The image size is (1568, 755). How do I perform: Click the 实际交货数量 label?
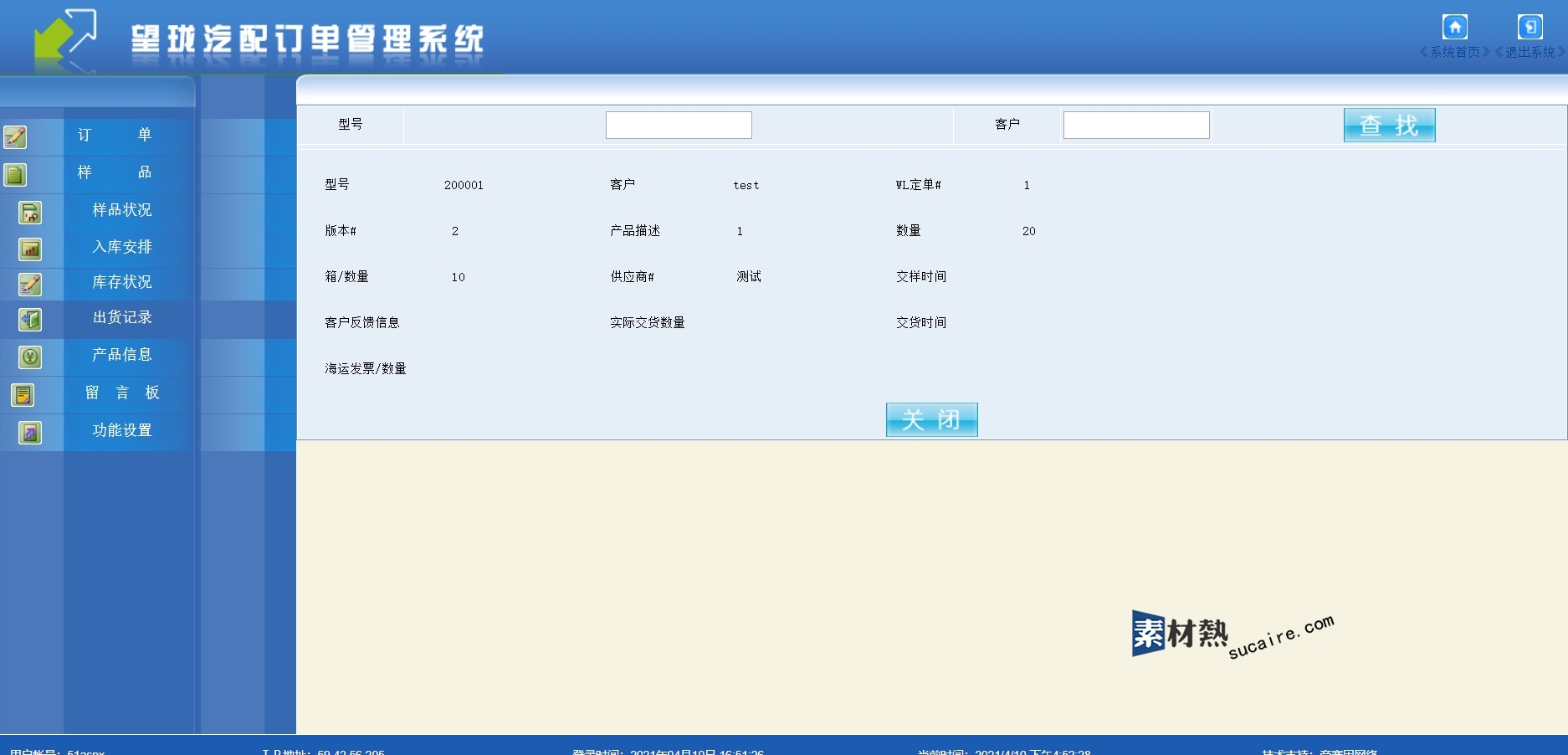(648, 322)
